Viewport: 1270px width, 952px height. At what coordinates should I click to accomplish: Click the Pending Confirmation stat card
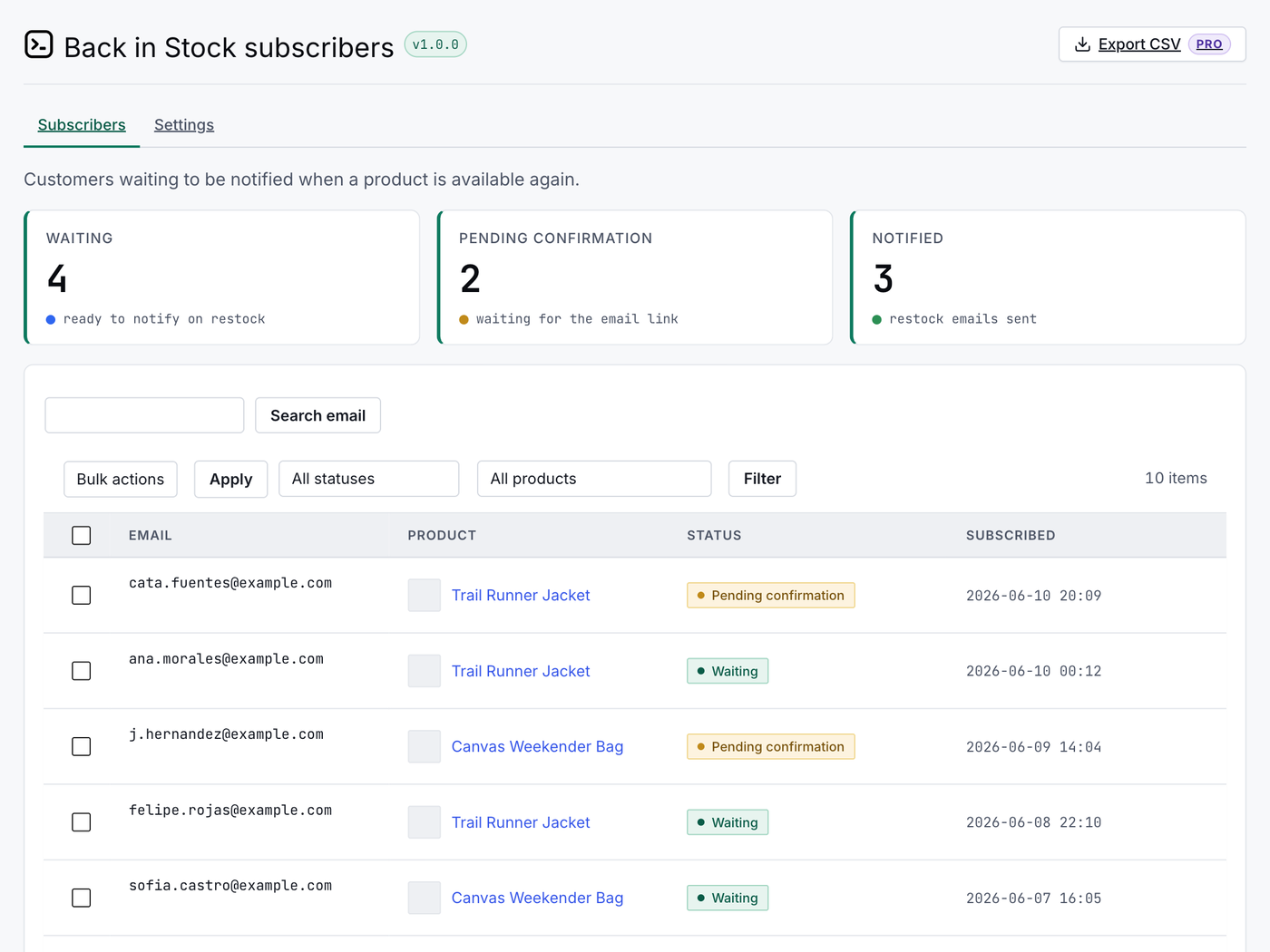coord(635,277)
